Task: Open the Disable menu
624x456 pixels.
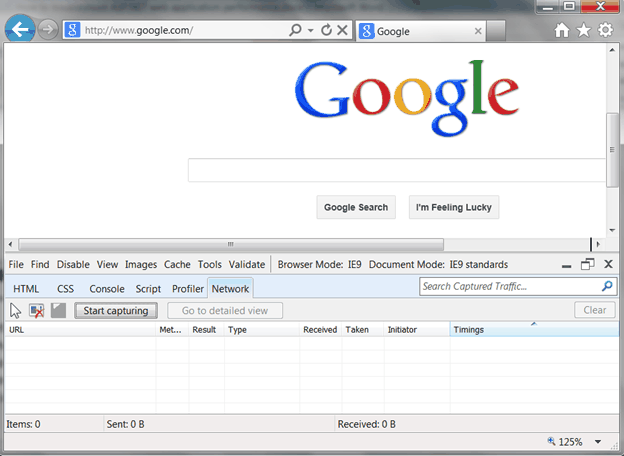Action: (73, 265)
